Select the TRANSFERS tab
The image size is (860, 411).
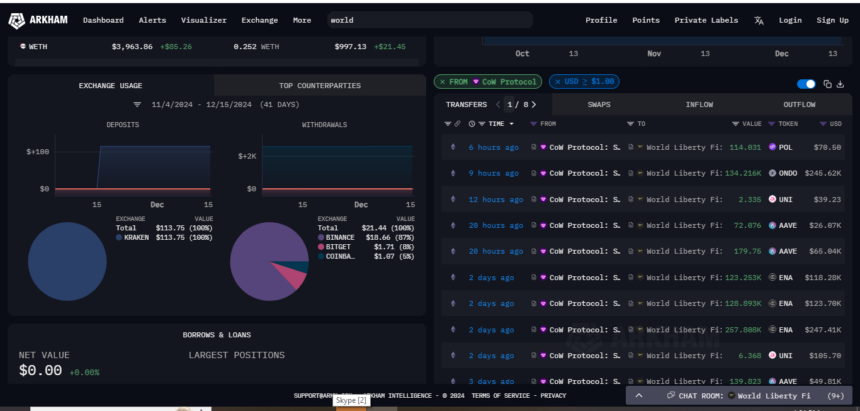pos(466,104)
